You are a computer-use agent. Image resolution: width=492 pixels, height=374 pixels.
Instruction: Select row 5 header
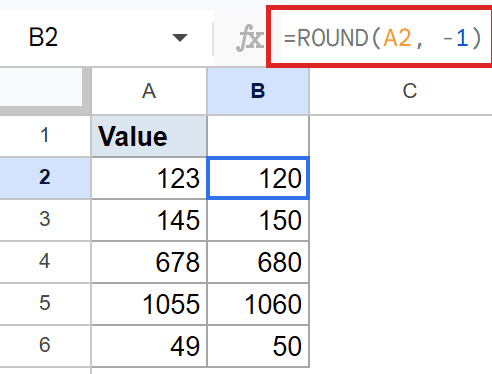(x=45, y=304)
